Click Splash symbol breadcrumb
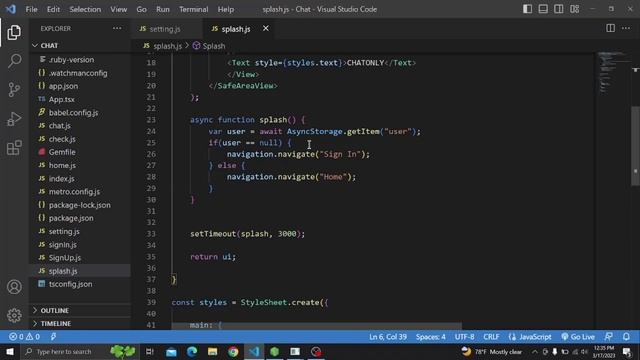 click(x=209, y=46)
